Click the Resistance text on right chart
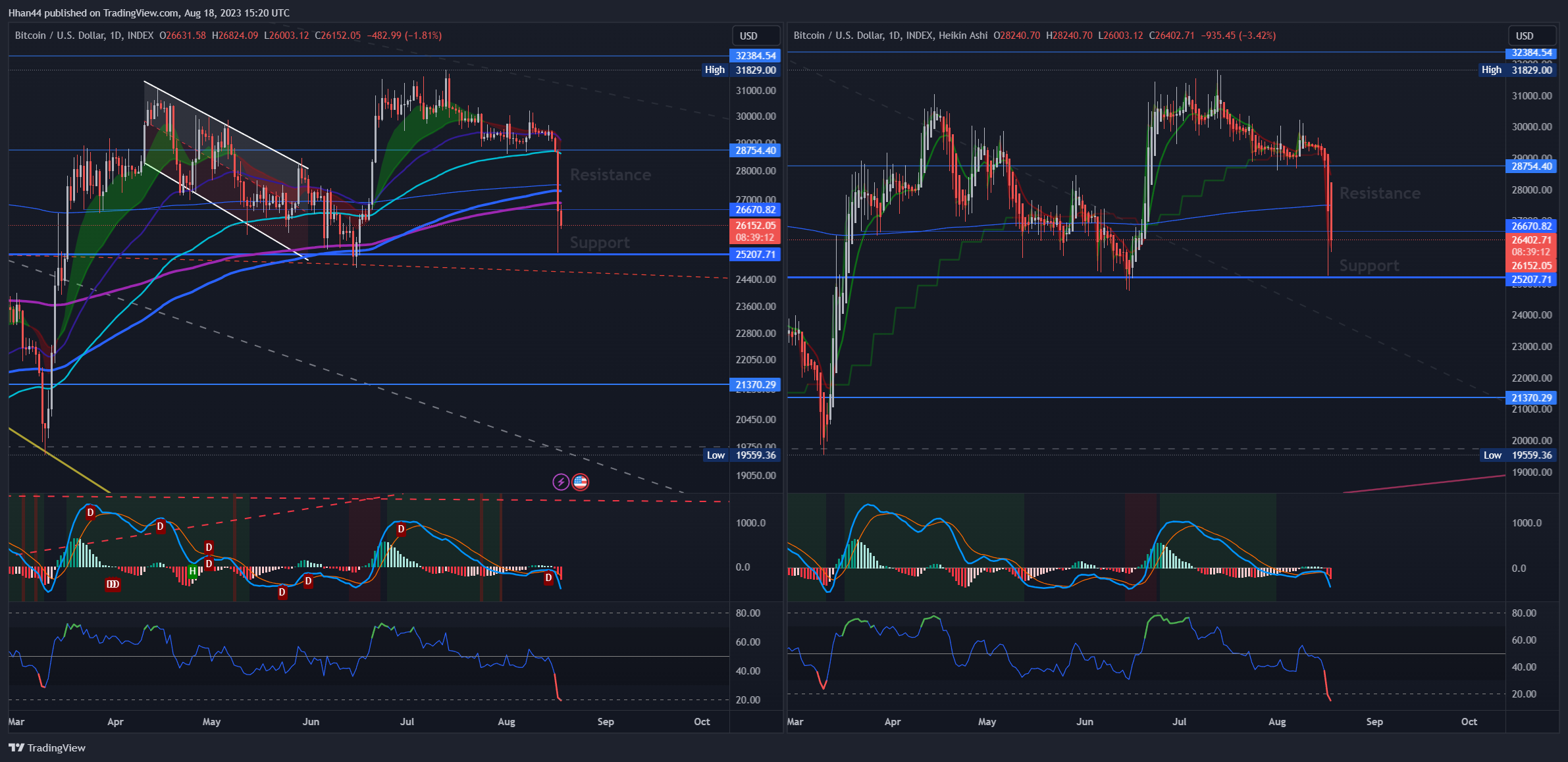This screenshot has height=762, width=1568. tap(1380, 193)
